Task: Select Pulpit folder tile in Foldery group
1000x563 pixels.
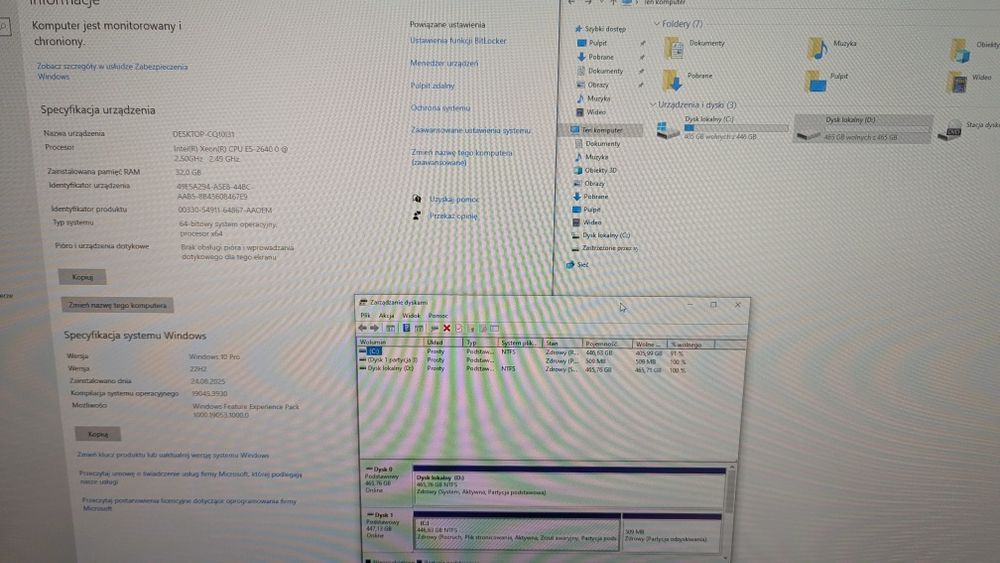Action: 828,80
